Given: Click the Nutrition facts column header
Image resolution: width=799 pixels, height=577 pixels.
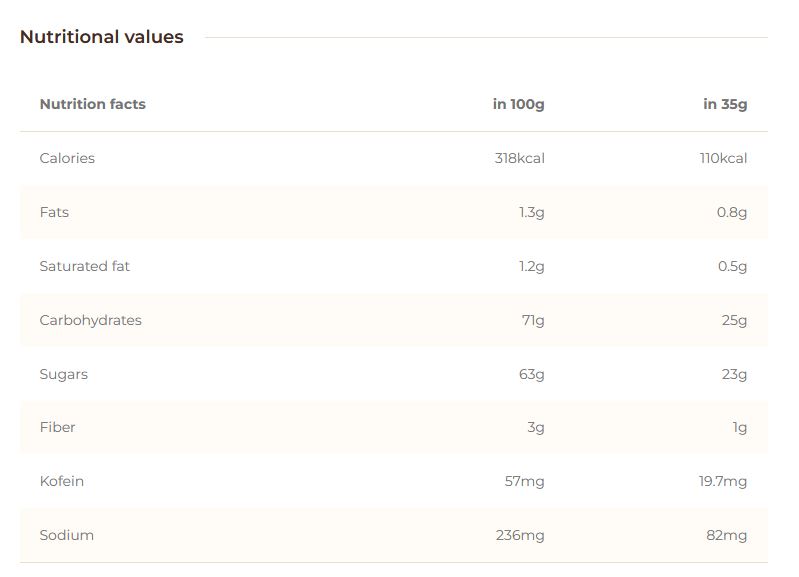Looking at the screenshot, I should tap(92, 104).
